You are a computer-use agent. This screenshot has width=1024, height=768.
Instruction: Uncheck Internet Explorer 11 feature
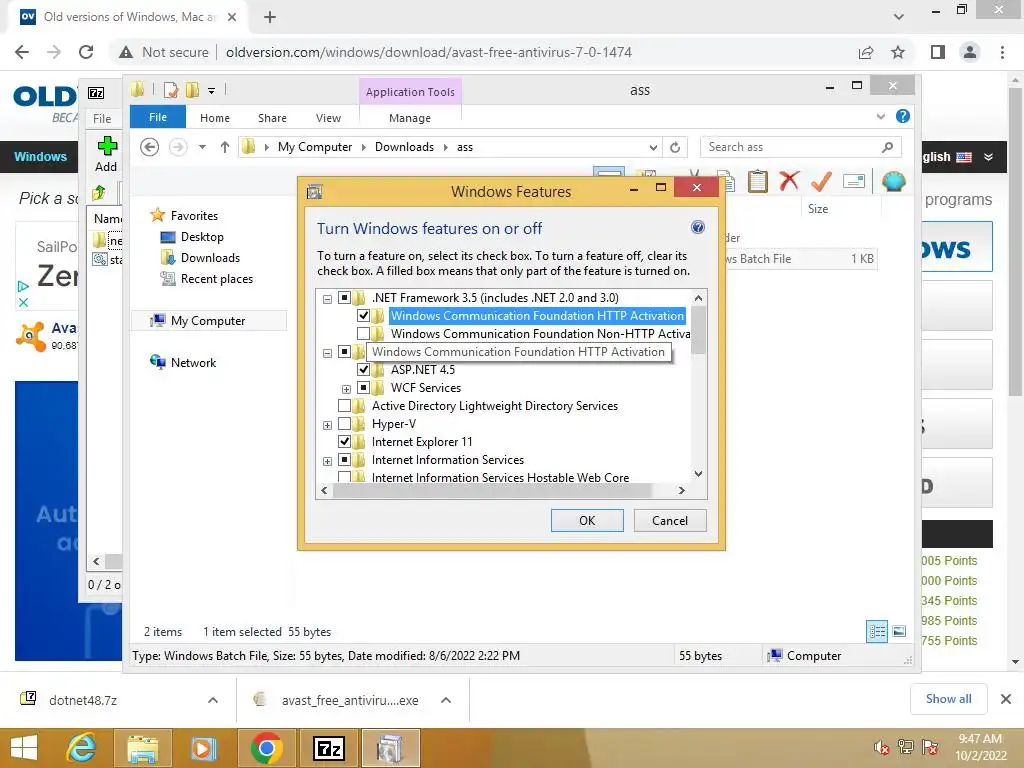(x=344, y=442)
